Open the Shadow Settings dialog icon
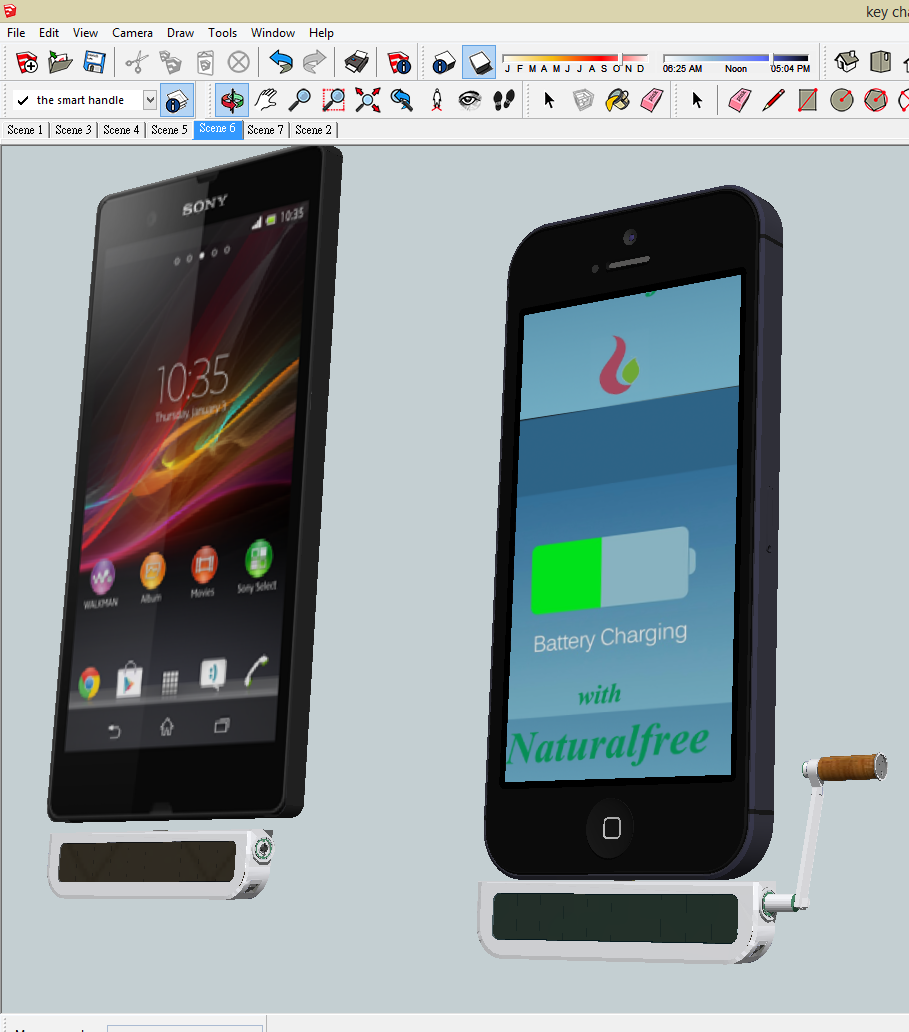Image resolution: width=909 pixels, height=1032 pixels. click(444, 63)
